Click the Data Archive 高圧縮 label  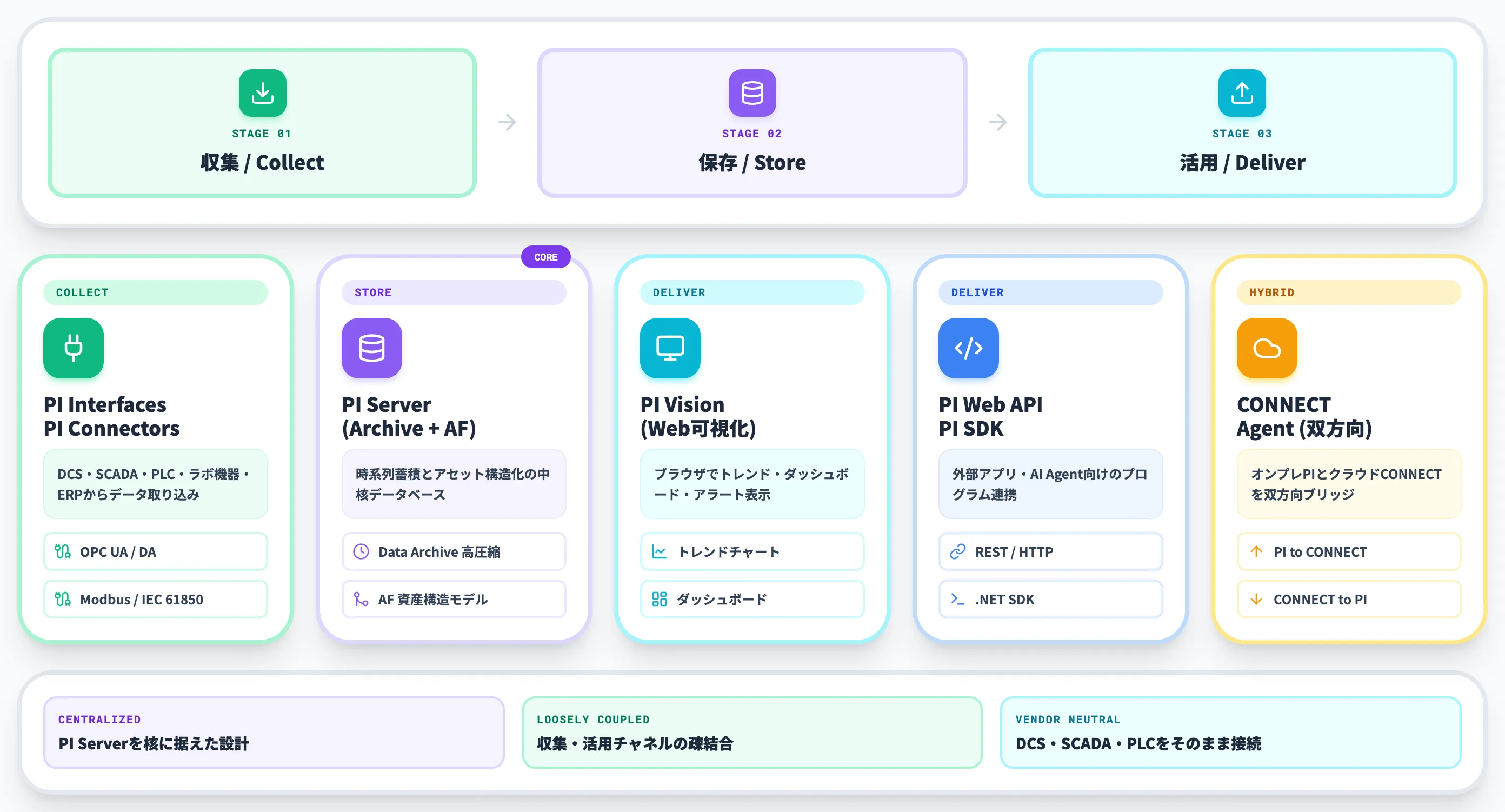439,552
